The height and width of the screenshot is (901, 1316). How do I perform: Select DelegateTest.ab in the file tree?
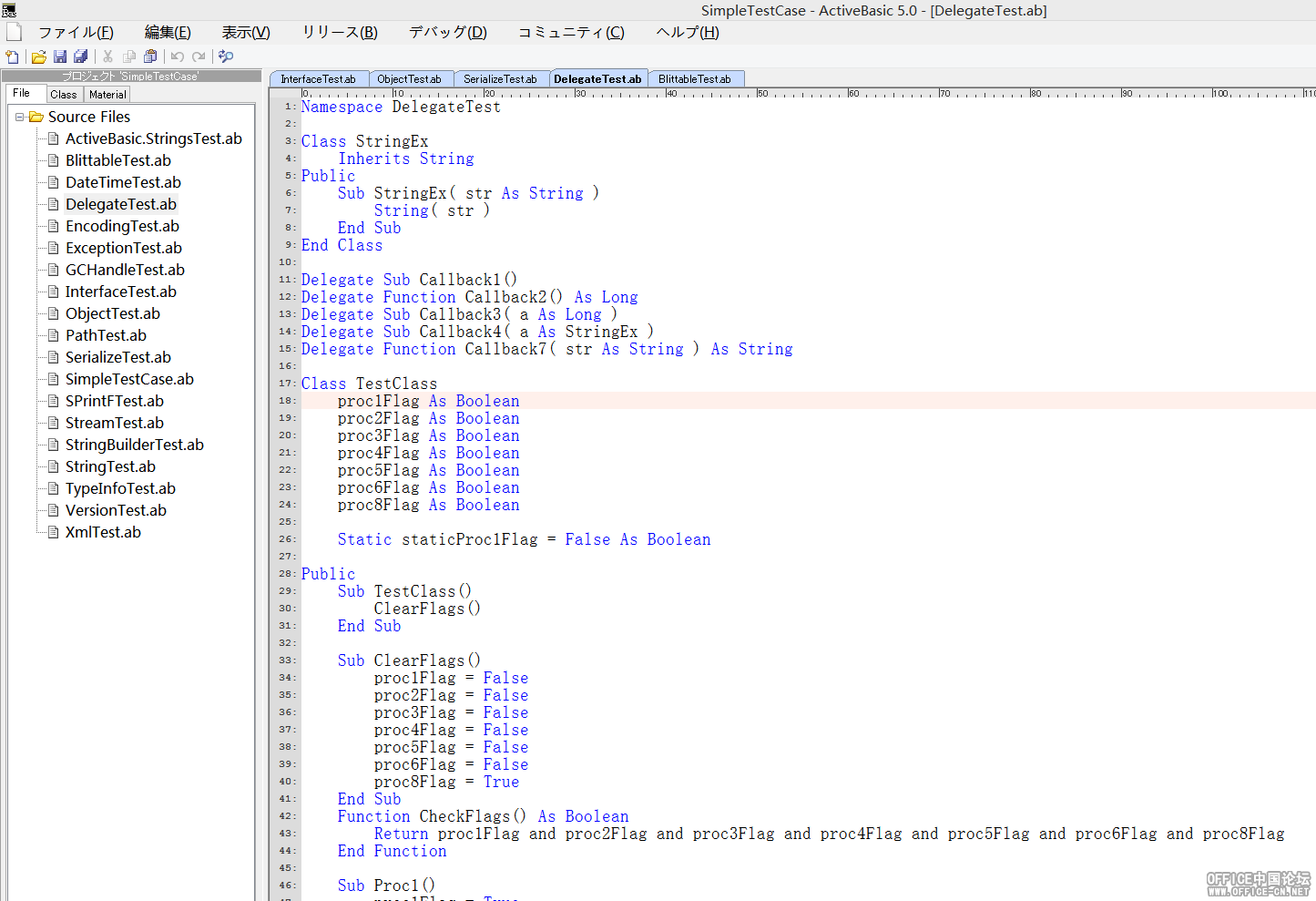121,204
